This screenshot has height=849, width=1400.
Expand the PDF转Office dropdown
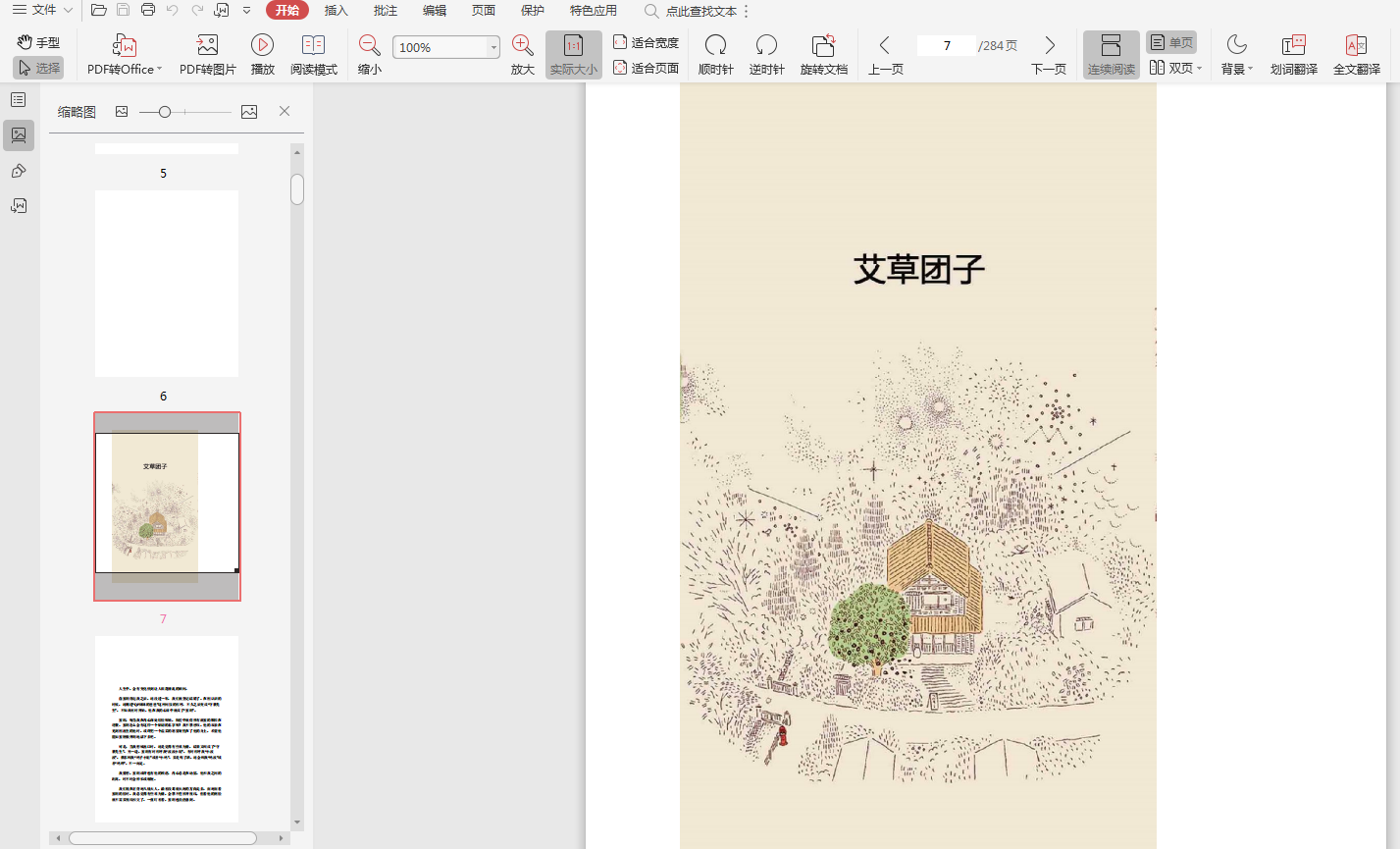[x=159, y=70]
